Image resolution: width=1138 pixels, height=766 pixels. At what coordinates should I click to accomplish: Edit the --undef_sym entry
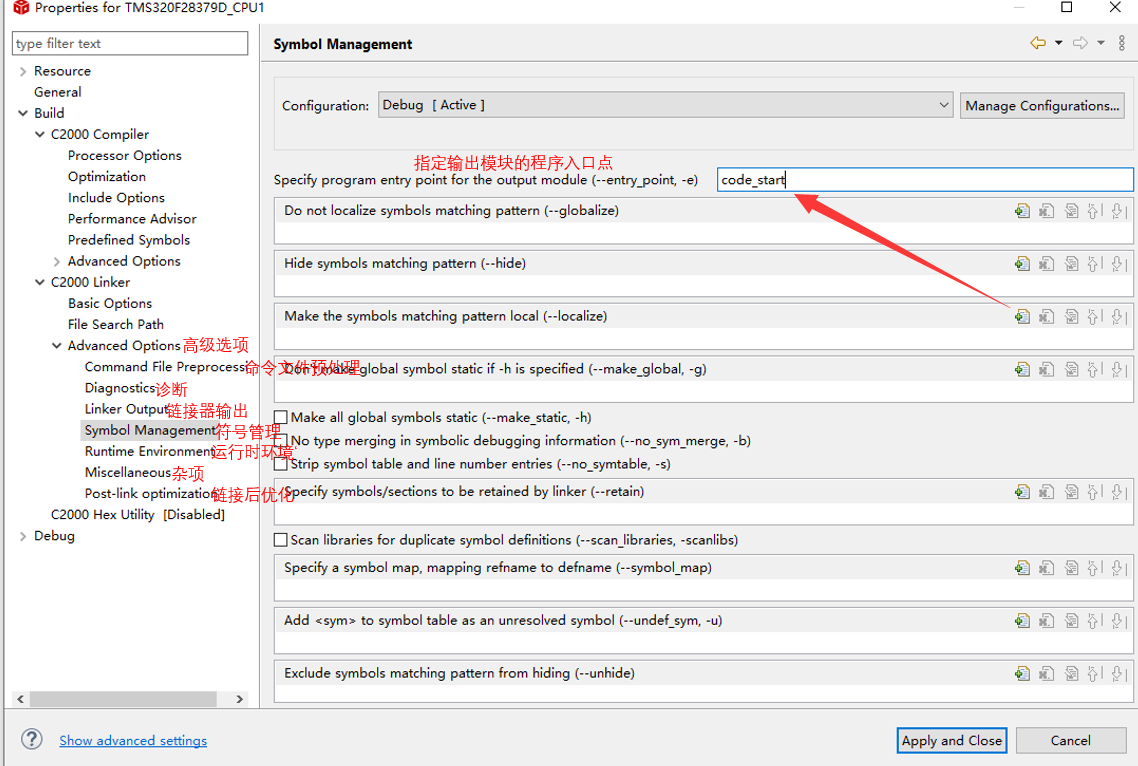[1071, 621]
